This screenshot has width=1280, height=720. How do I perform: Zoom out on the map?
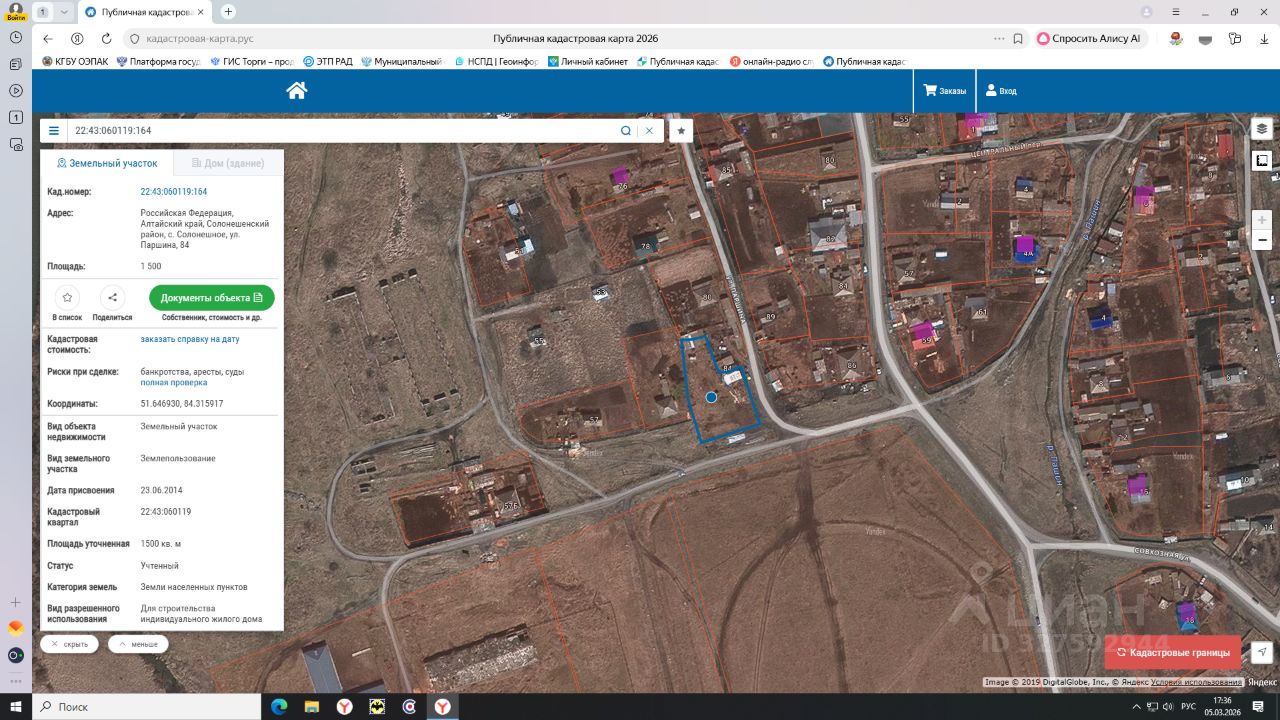pos(1262,240)
